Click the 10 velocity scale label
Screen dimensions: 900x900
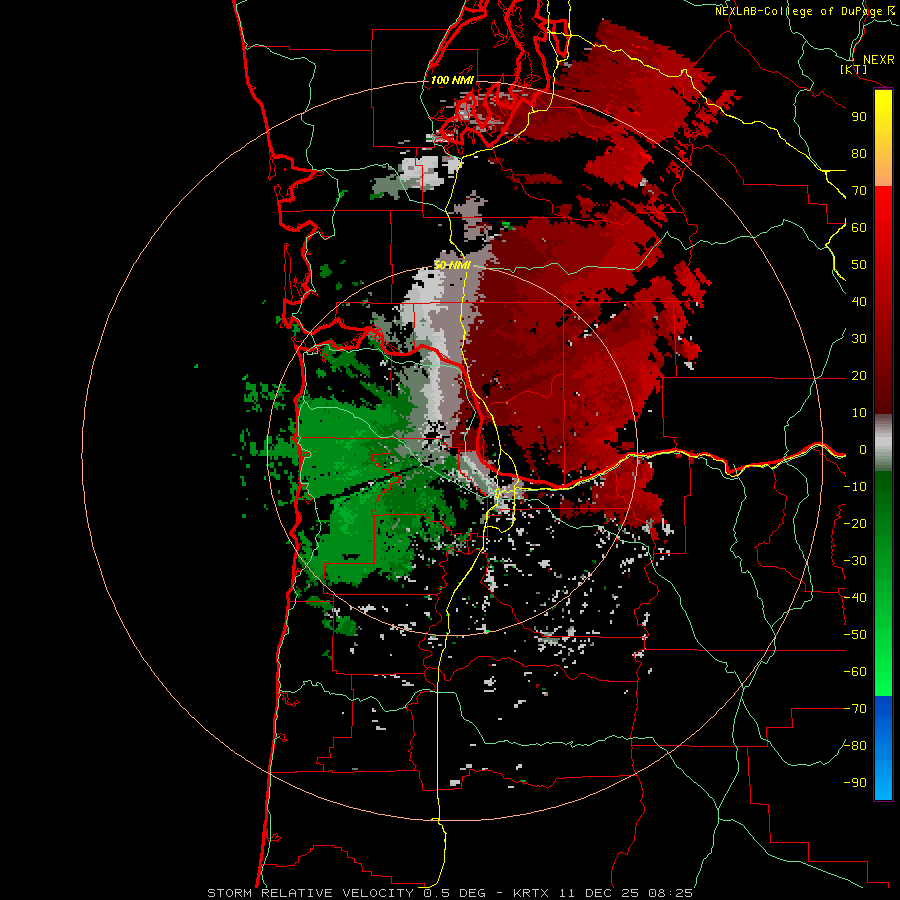coord(859,413)
